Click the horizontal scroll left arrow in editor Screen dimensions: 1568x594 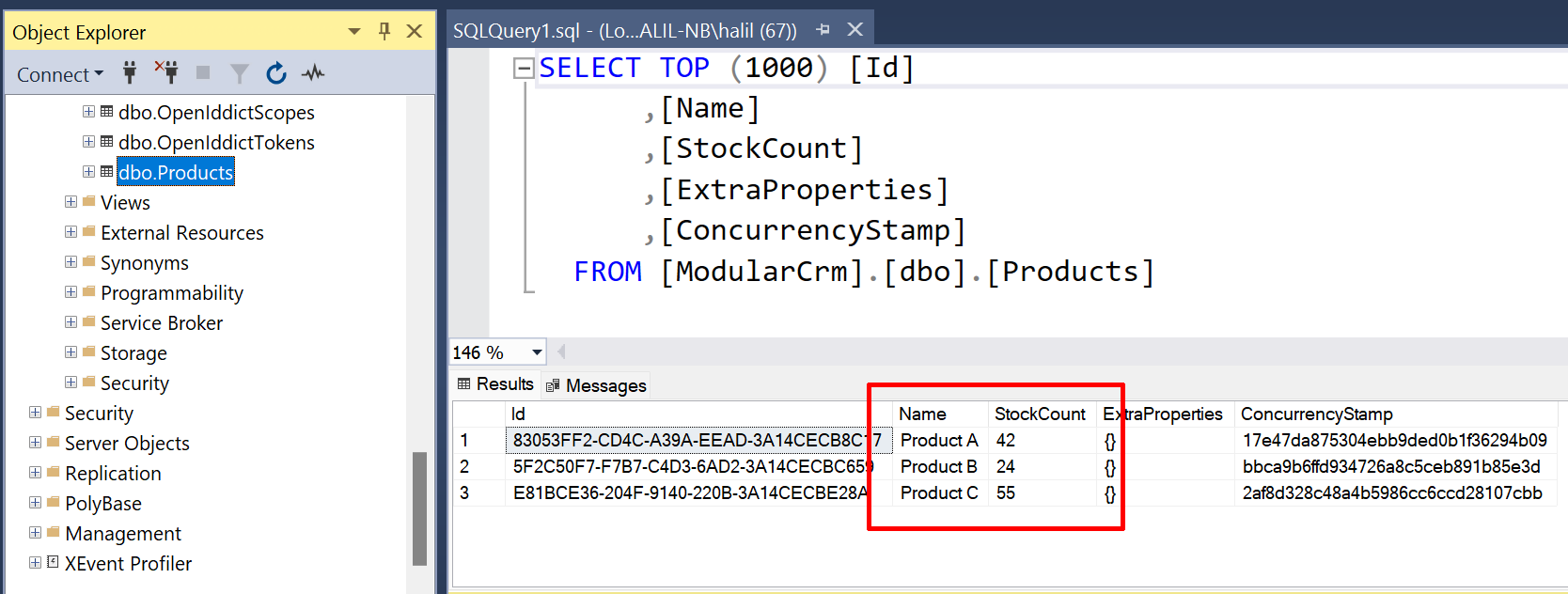point(561,352)
